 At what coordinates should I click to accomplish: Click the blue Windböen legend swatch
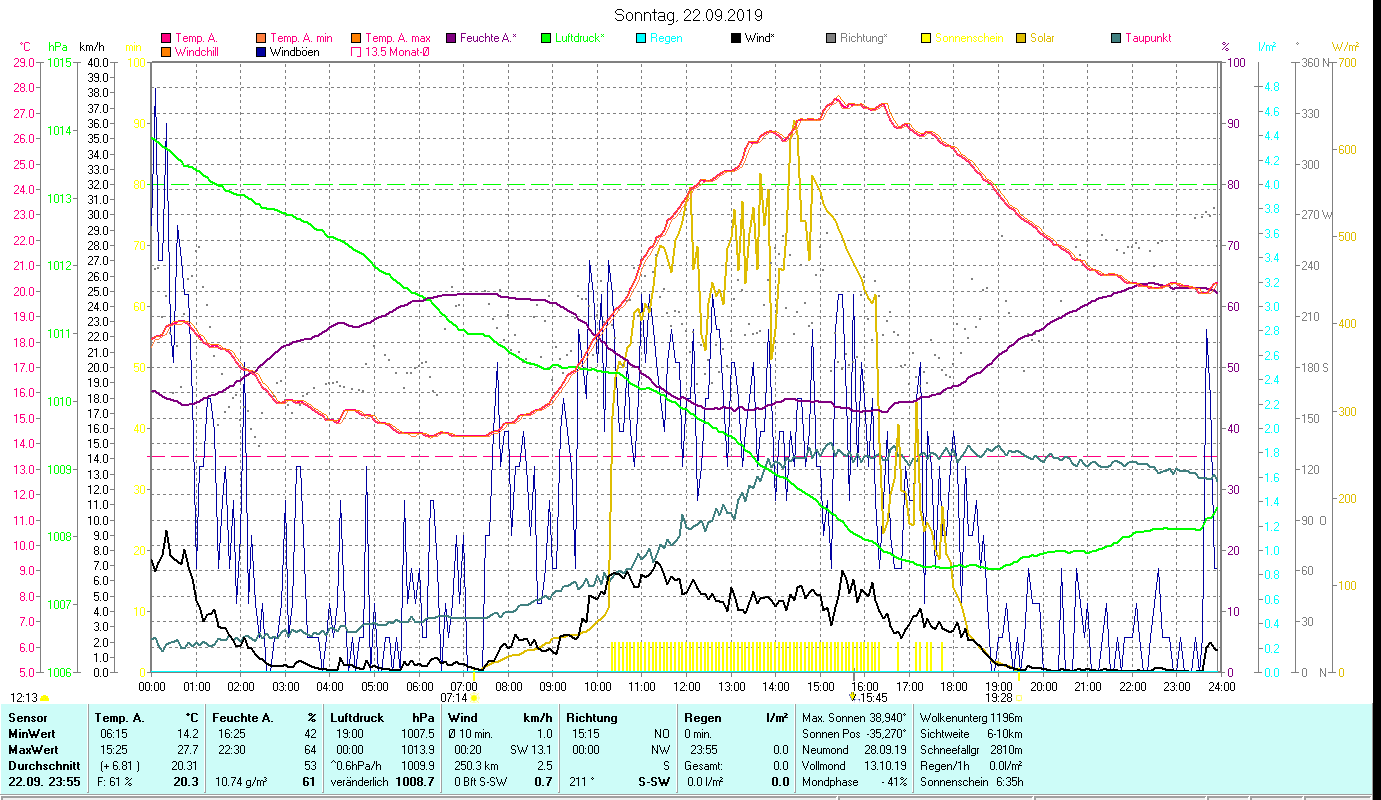point(262,51)
